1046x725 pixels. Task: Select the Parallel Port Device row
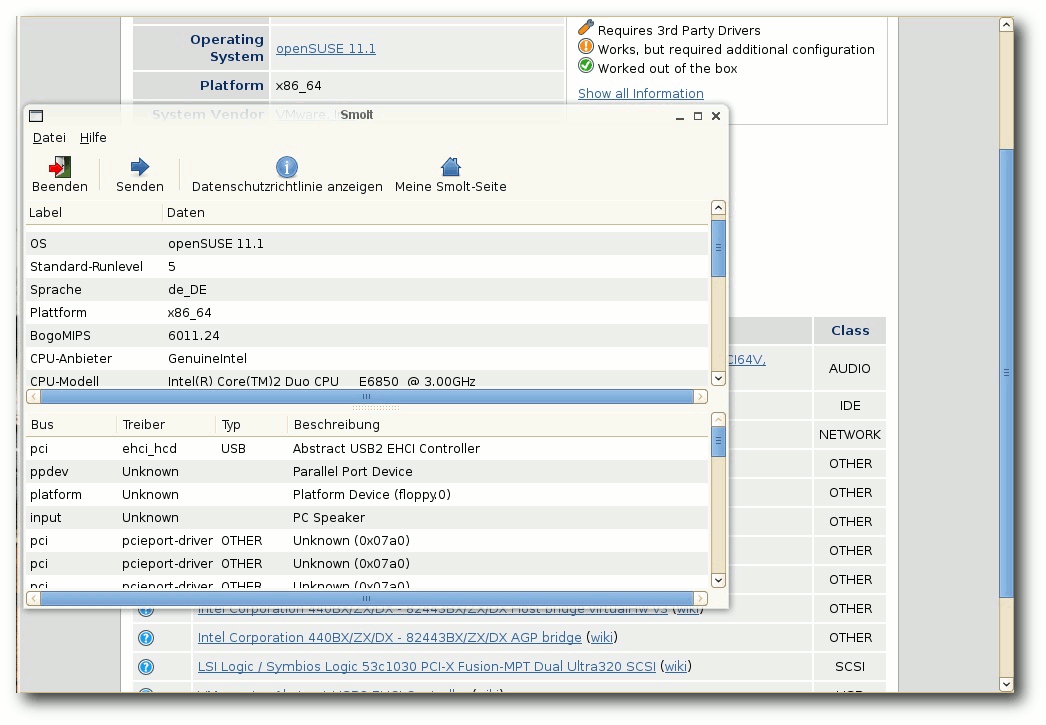[367, 472]
